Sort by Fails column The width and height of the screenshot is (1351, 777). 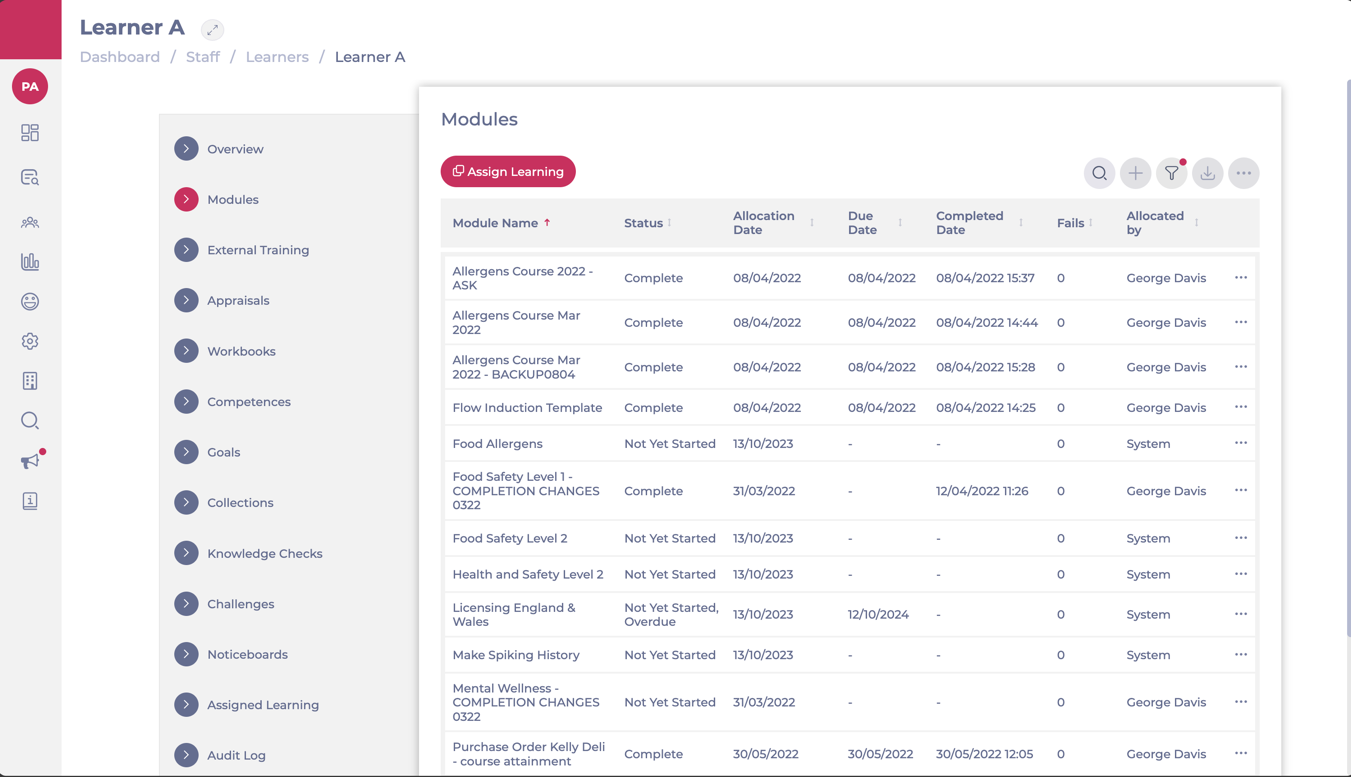(x=1075, y=223)
